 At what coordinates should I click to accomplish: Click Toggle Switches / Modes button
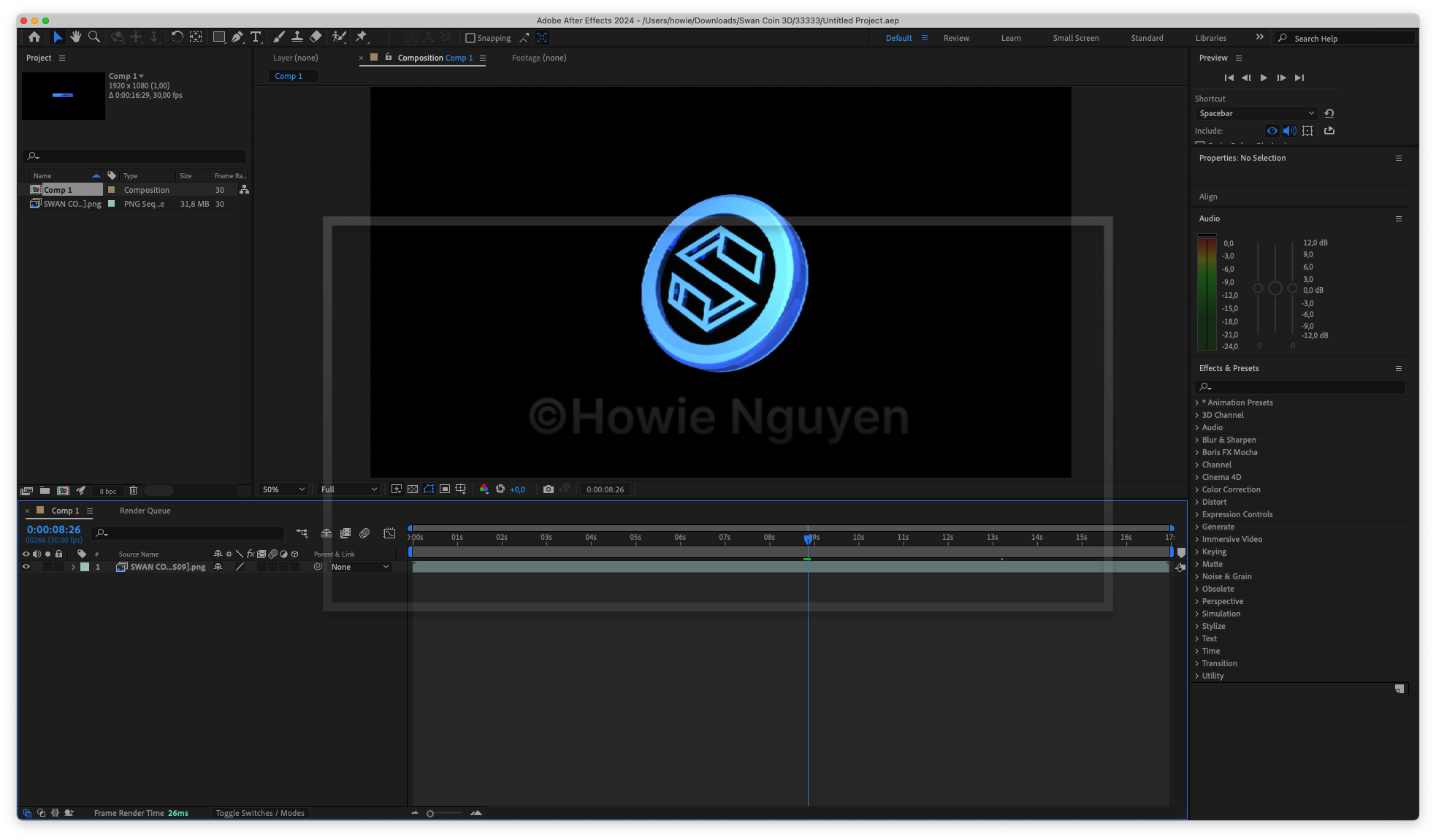[x=260, y=813]
